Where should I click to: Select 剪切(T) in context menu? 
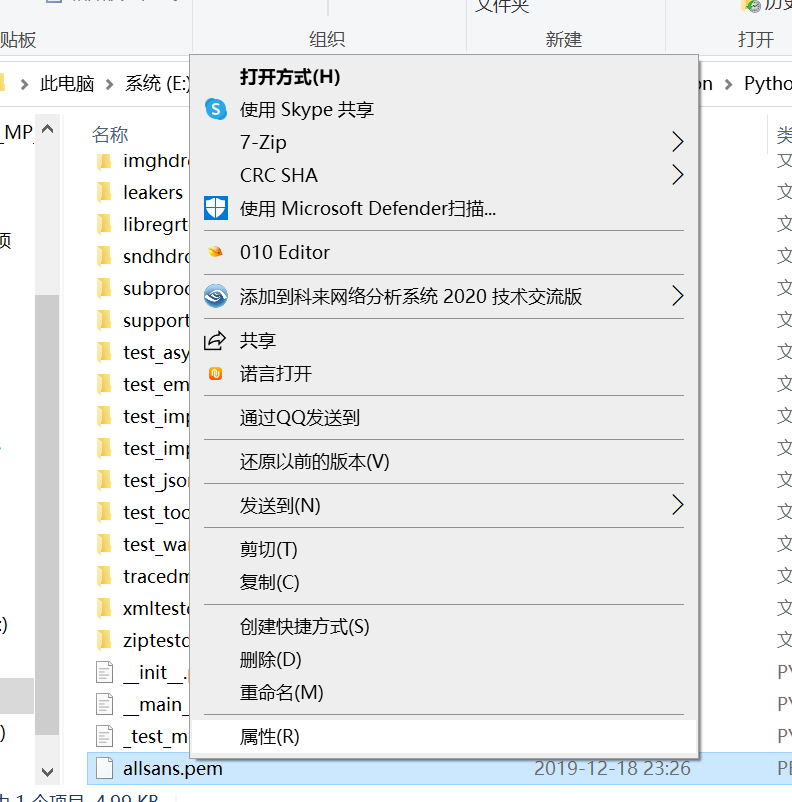444,549
